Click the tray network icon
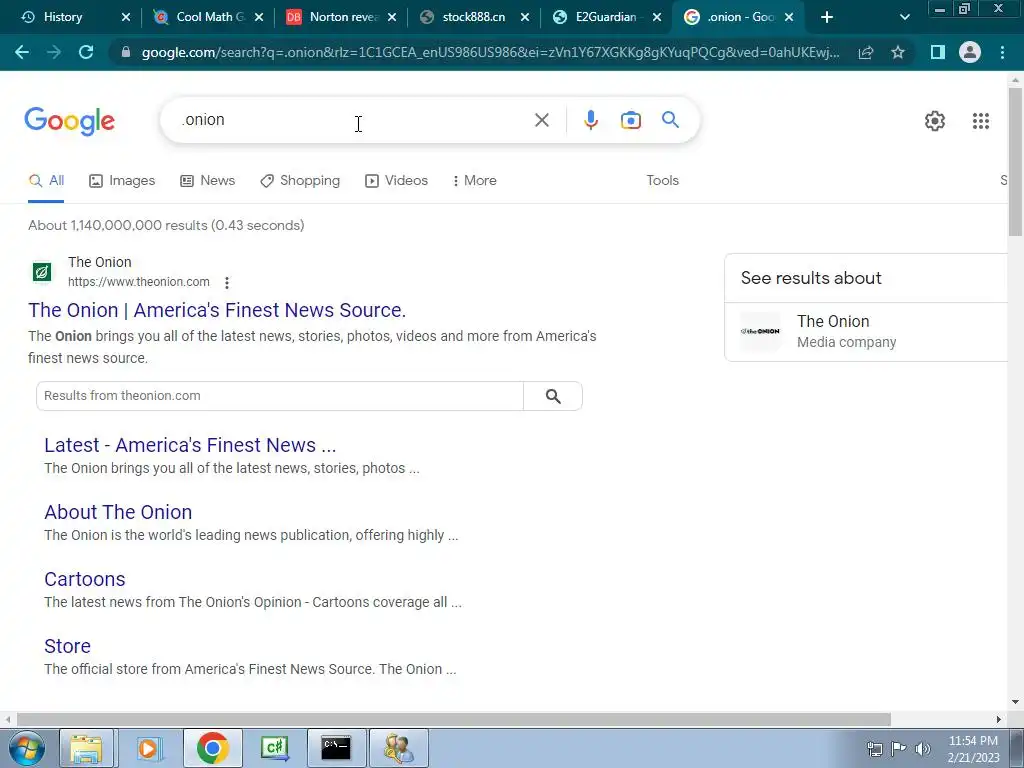This screenshot has width=1024, height=768. point(874,748)
